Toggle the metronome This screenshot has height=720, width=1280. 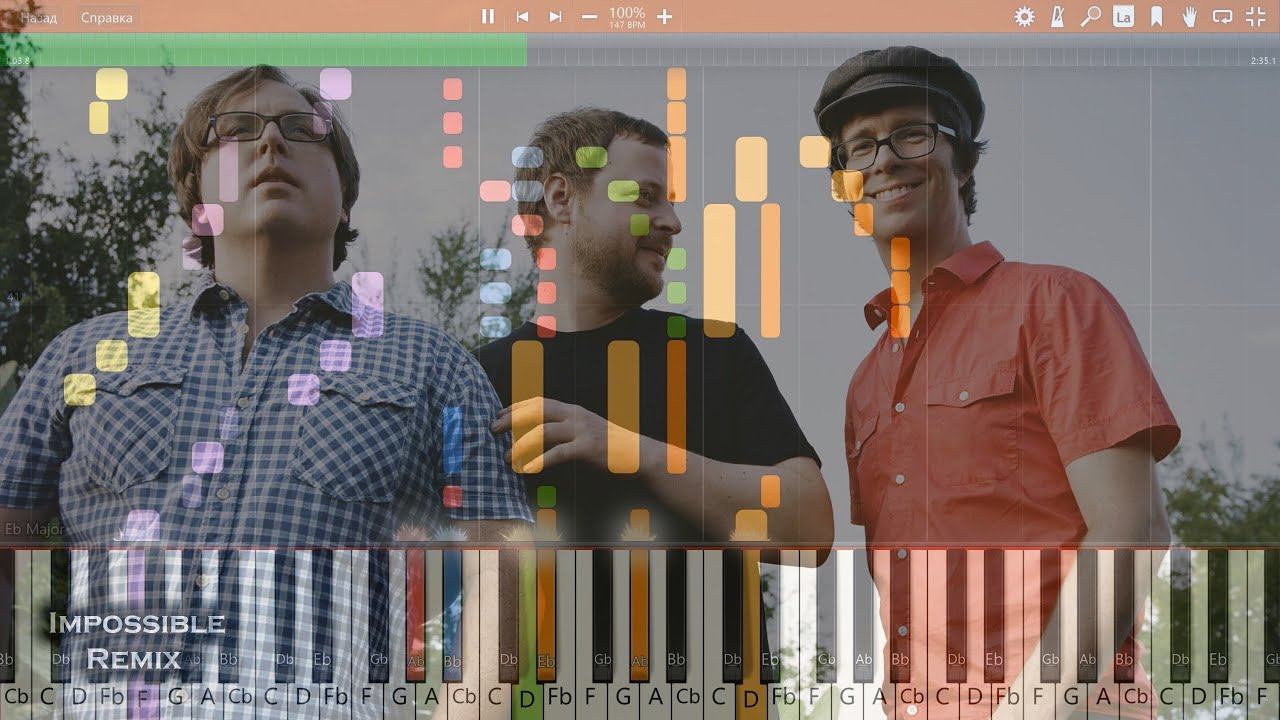click(x=1057, y=16)
